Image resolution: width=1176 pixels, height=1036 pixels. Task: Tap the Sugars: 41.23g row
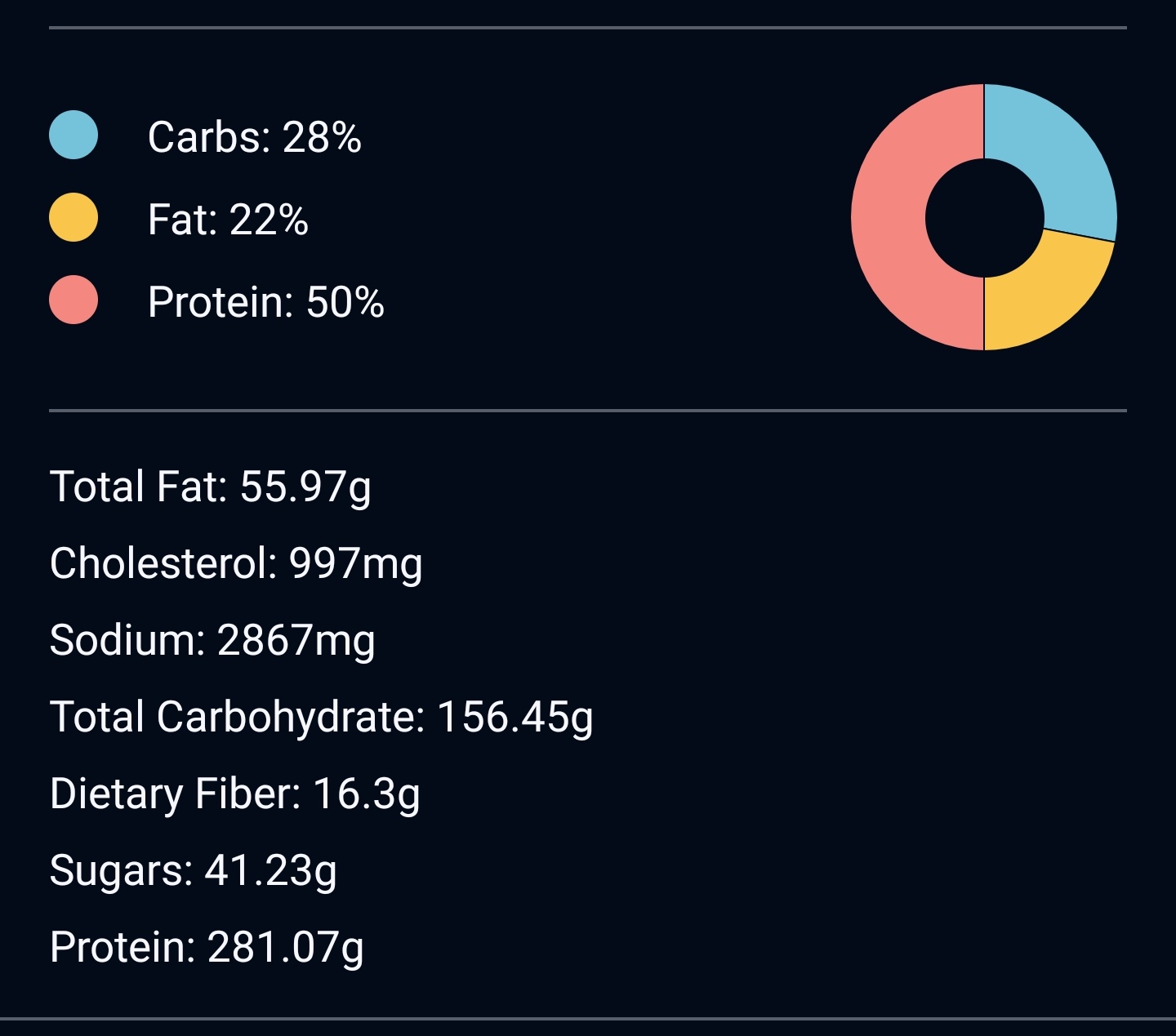193,870
